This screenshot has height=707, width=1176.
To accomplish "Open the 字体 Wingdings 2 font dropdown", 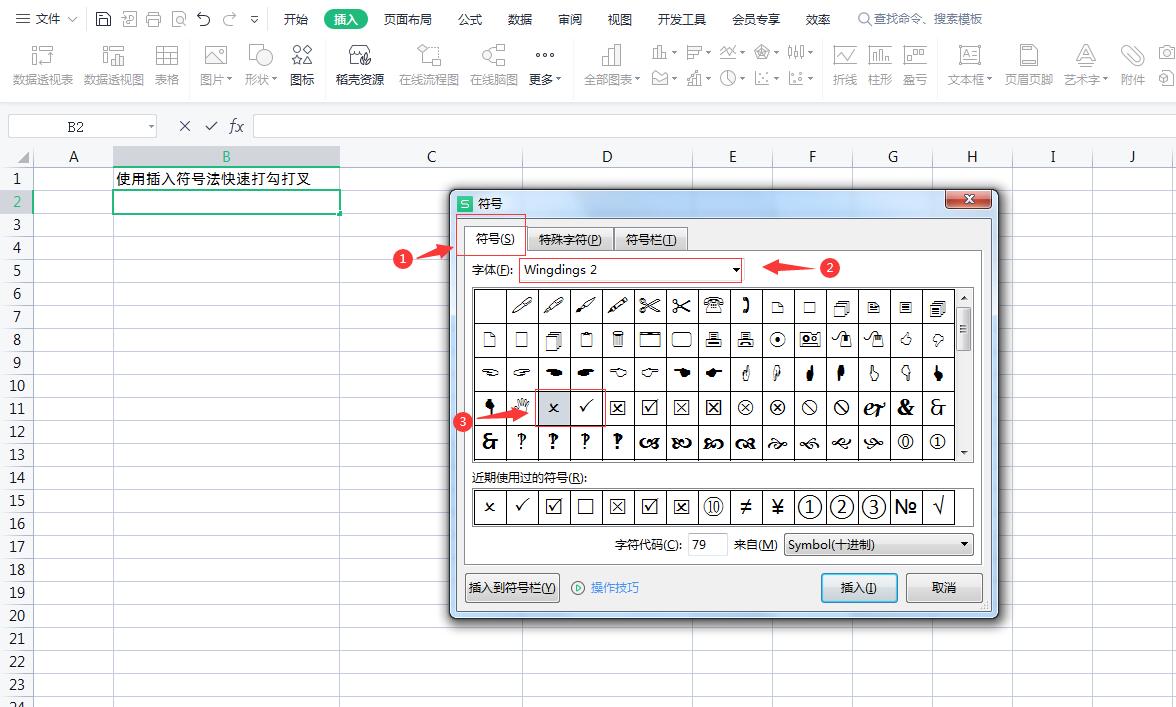I will coord(736,270).
